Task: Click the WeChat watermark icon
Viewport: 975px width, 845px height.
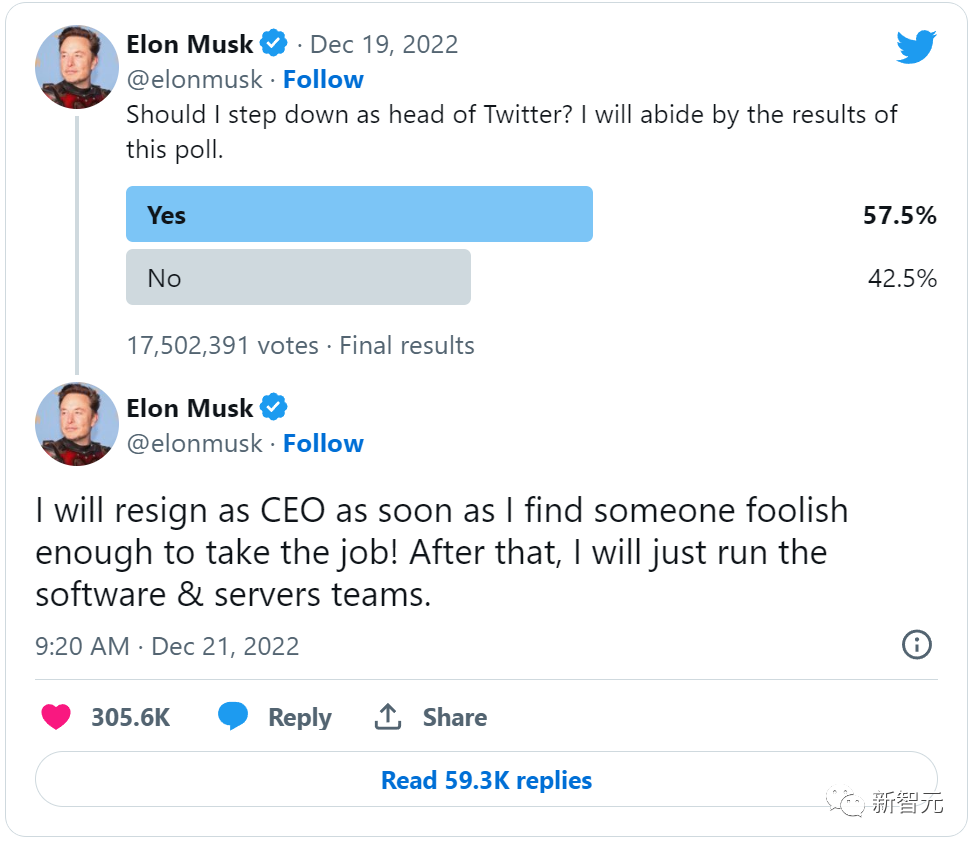Action: (x=853, y=803)
